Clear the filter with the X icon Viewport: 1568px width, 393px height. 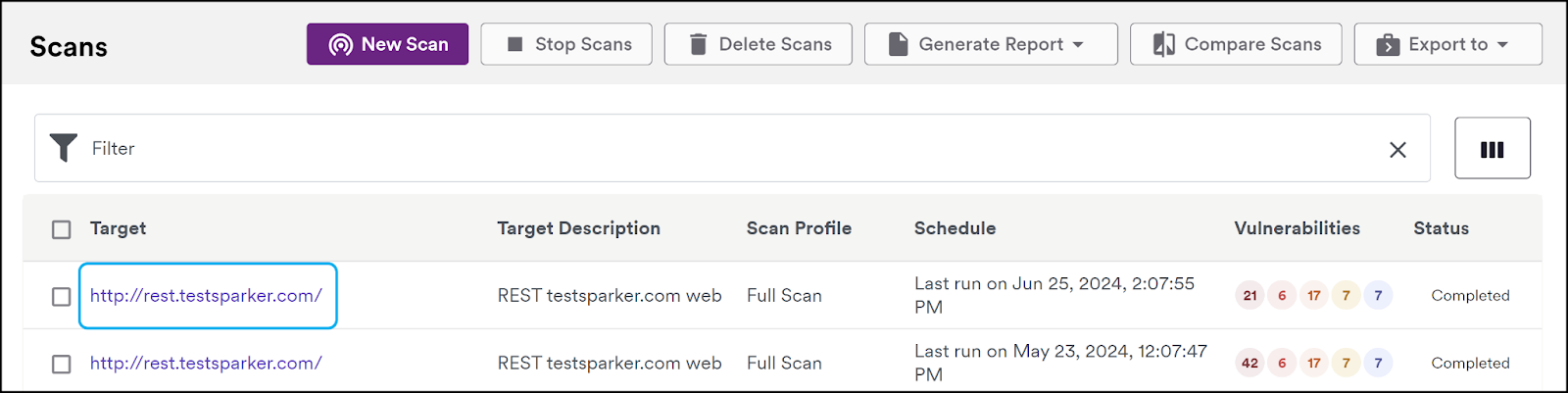tap(1397, 149)
